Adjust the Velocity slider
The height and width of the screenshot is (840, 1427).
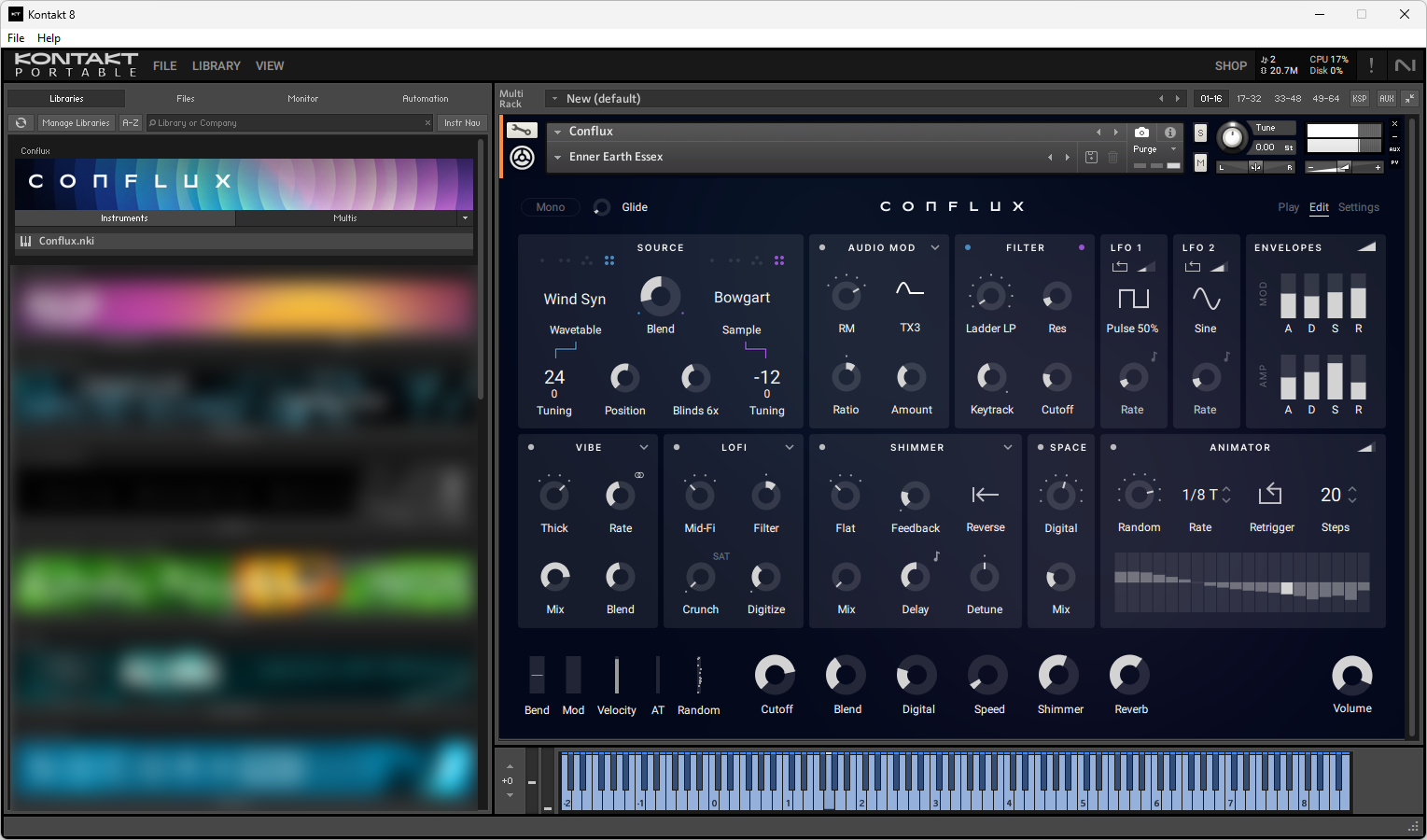(x=617, y=675)
